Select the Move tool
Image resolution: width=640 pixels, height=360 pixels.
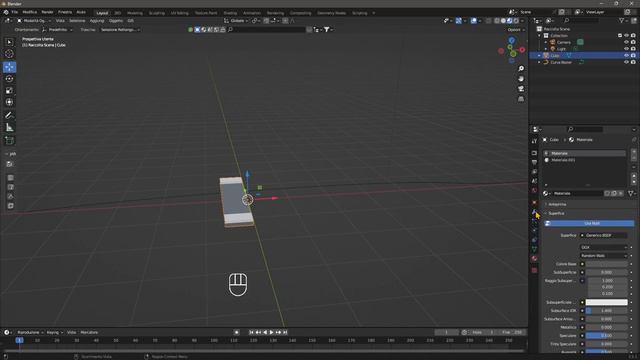pyautogui.click(x=9, y=67)
